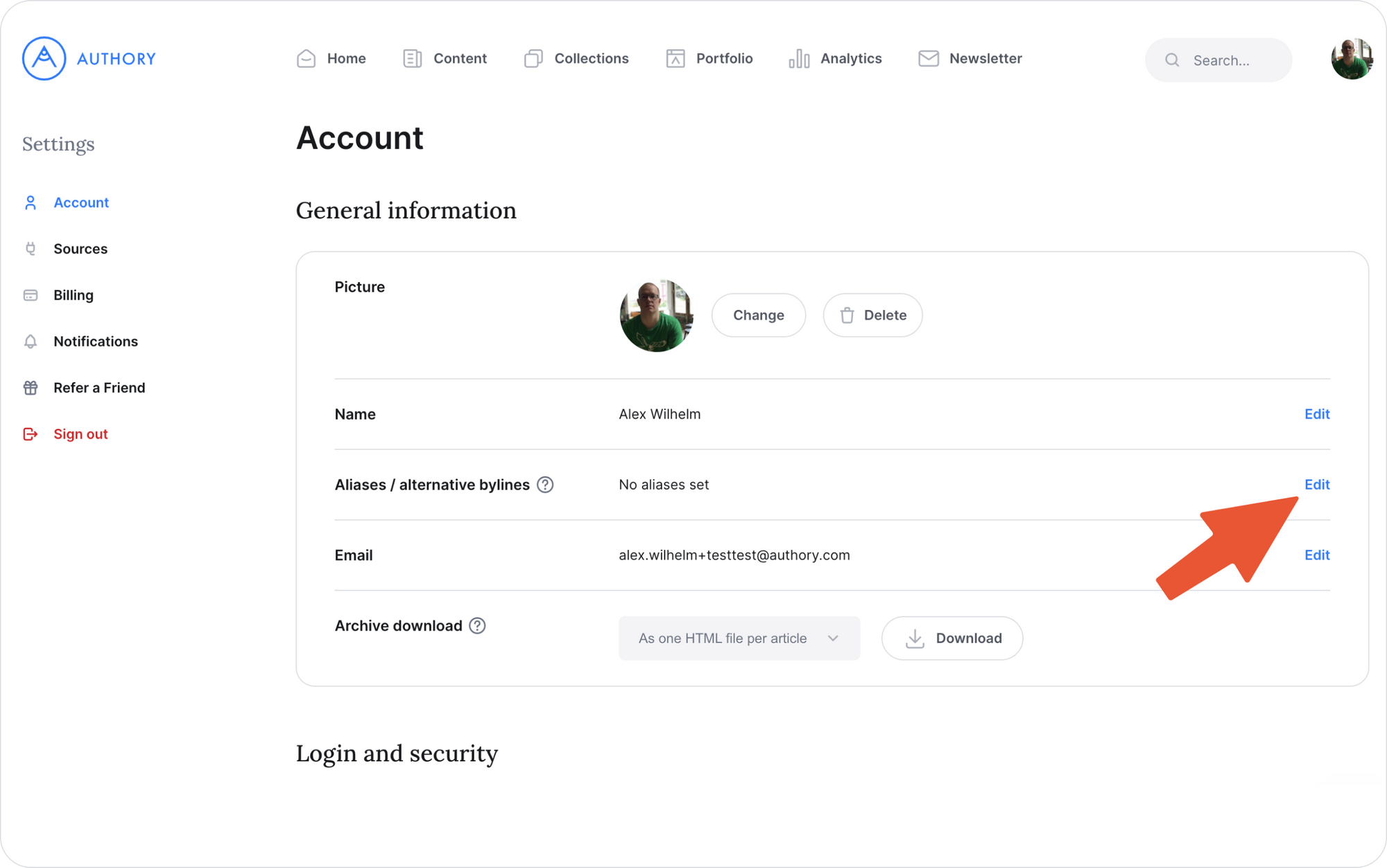Open the user avatar in top right
This screenshot has height=868, width=1387.
click(1352, 59)
